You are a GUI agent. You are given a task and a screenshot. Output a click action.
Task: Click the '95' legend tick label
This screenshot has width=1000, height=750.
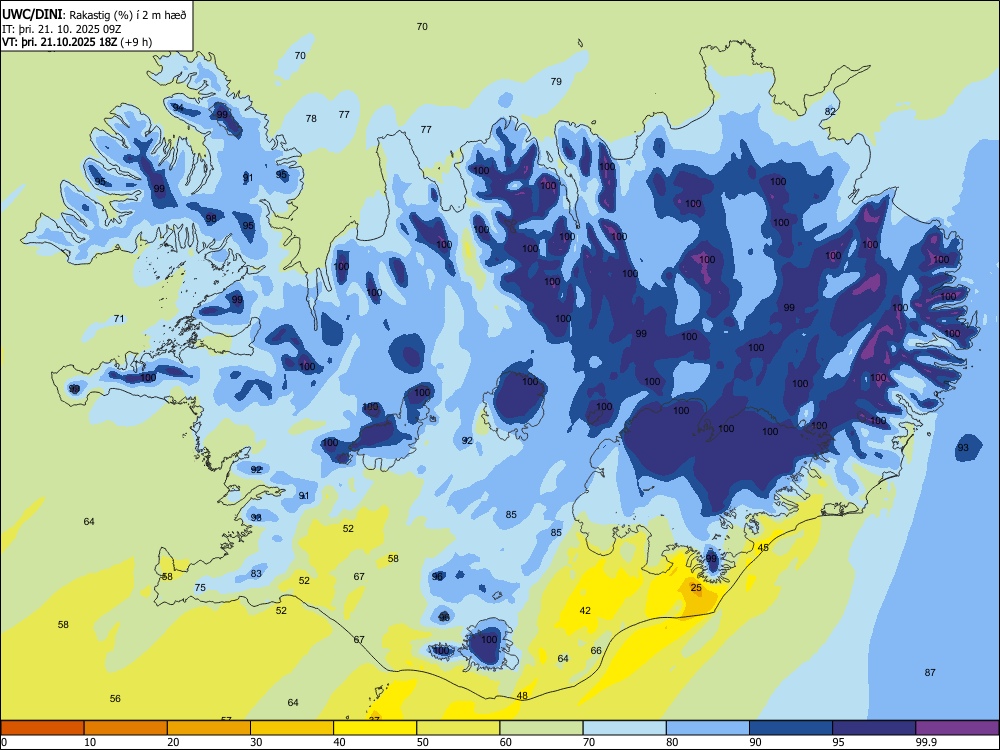click(838, 742)
